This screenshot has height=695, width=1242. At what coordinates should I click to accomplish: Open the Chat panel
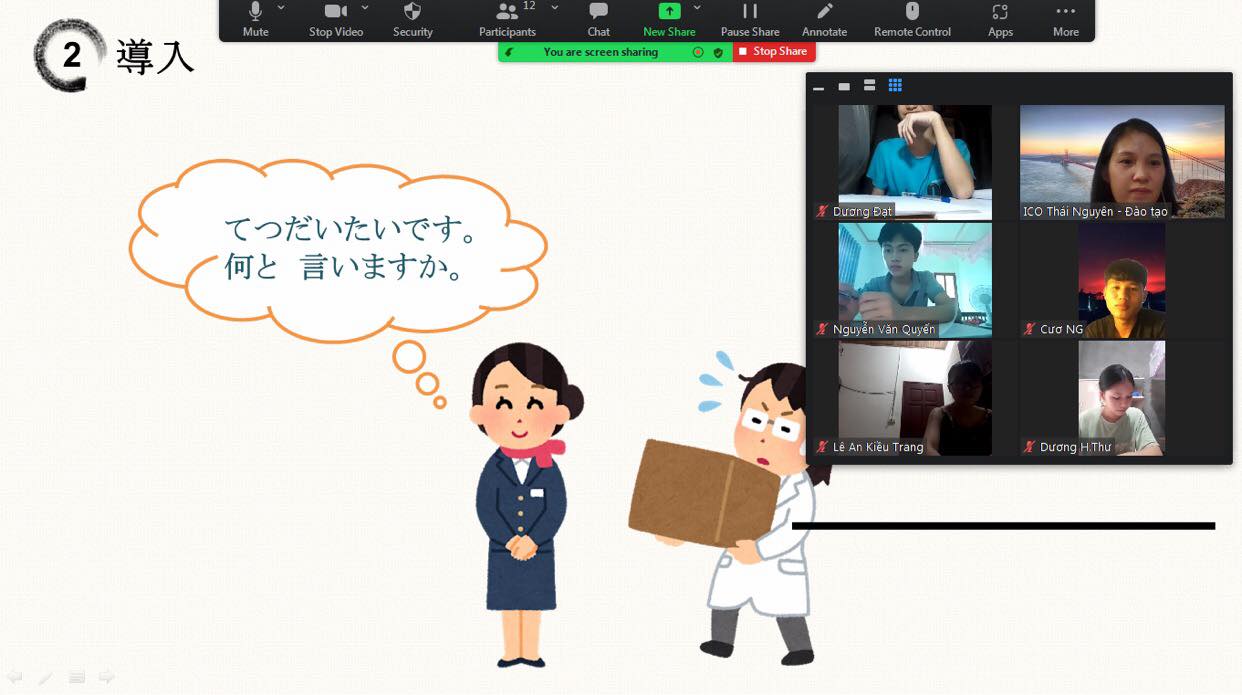click(598, 19)
